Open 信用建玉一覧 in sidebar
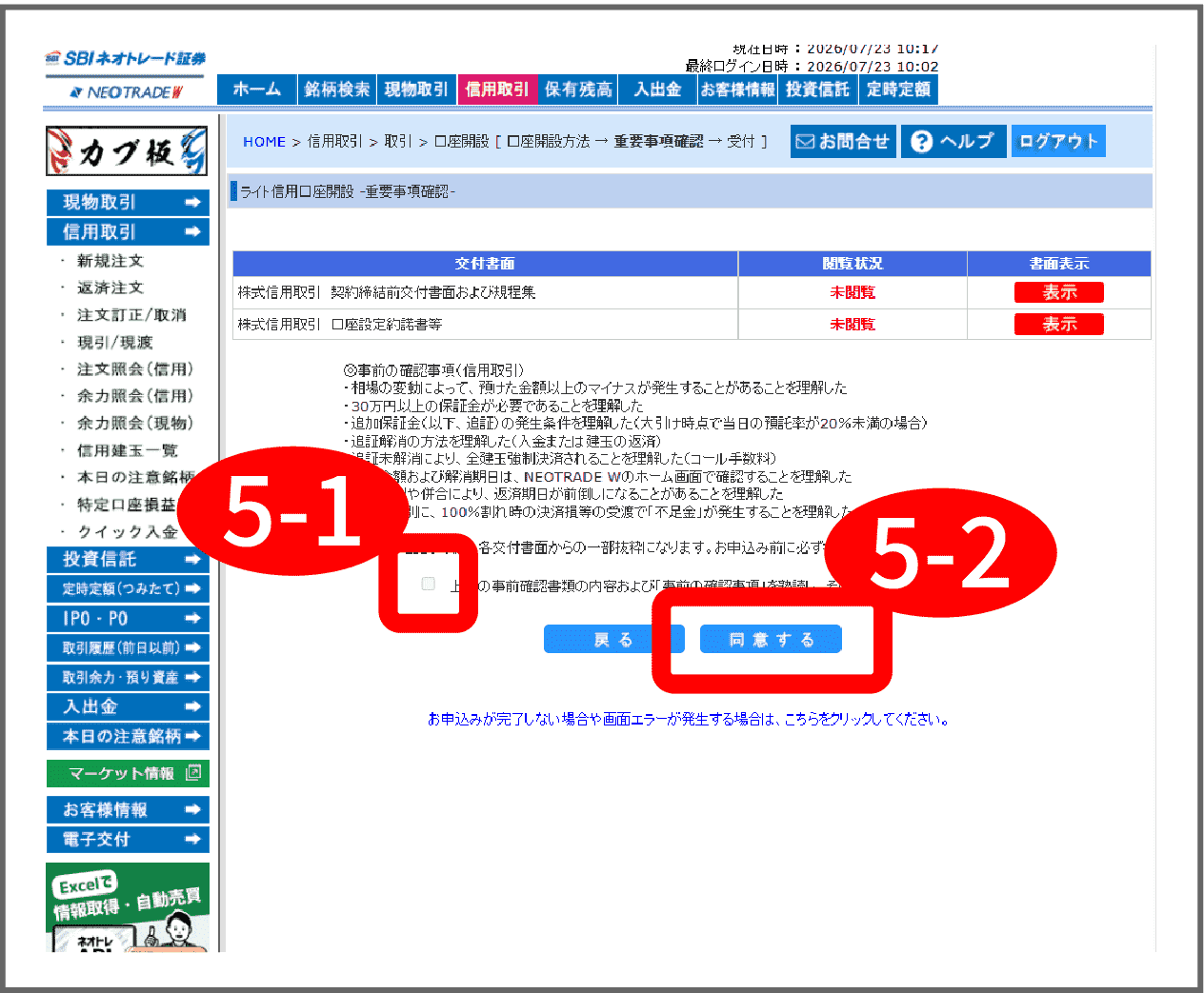The height and width of the screenshot is (993, 1204). pos(128,450)
